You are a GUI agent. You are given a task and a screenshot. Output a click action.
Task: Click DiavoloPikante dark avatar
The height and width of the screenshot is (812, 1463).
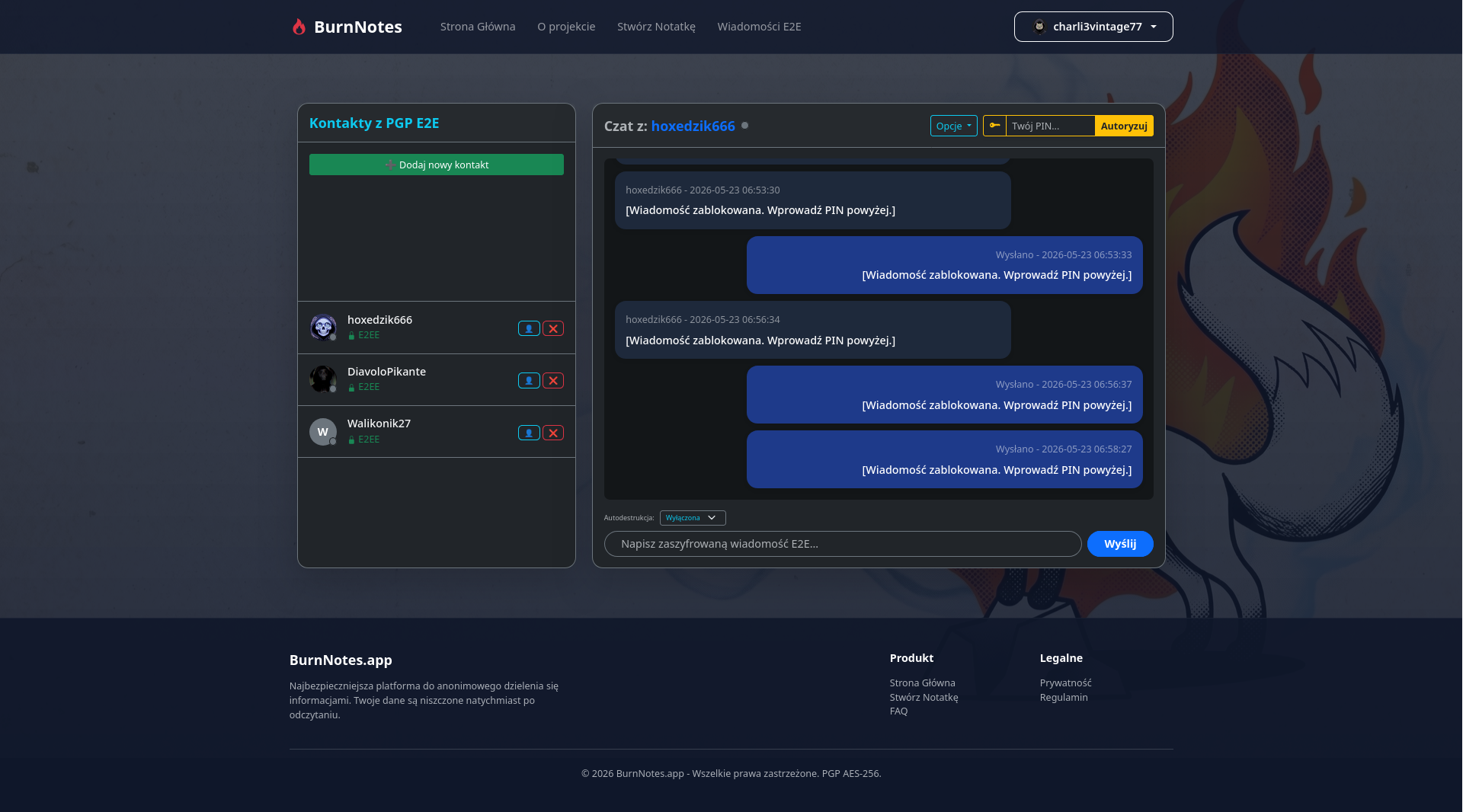pos(323,379)
